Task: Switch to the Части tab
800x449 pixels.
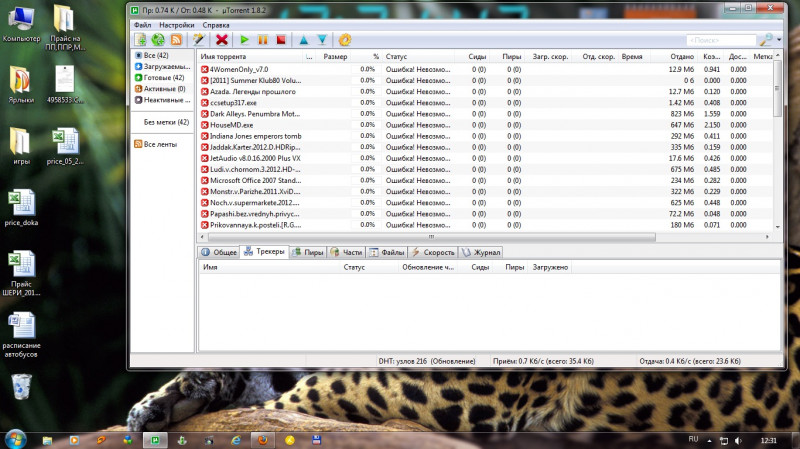Action: pyautogui.click(x=346, y=252)
